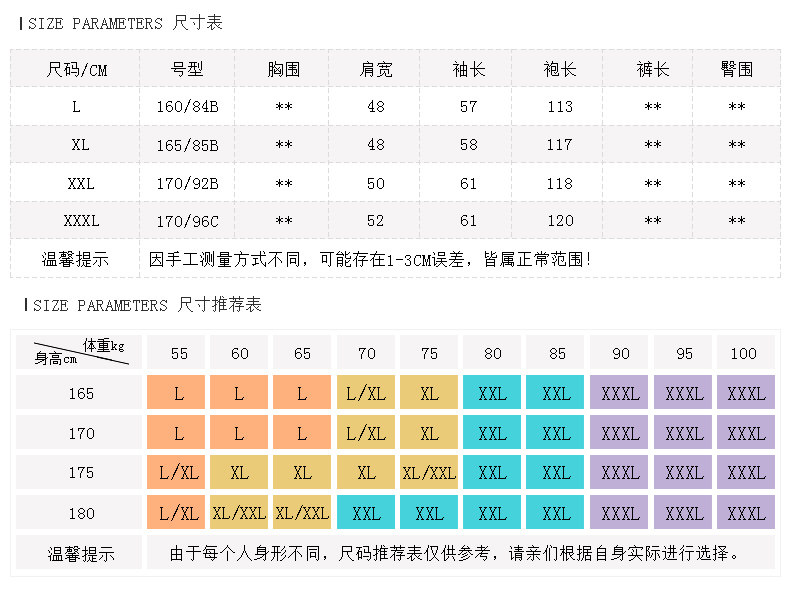Click robe length value 113
This screenshot has width=790, height=600.
point(560,107)
